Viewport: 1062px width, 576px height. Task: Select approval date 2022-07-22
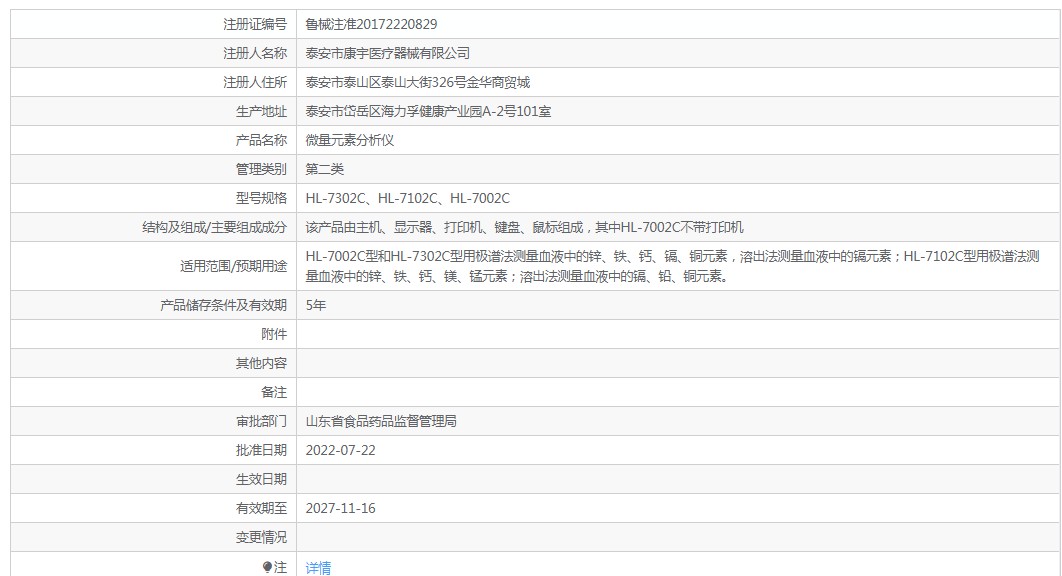(x=341, y=451)
